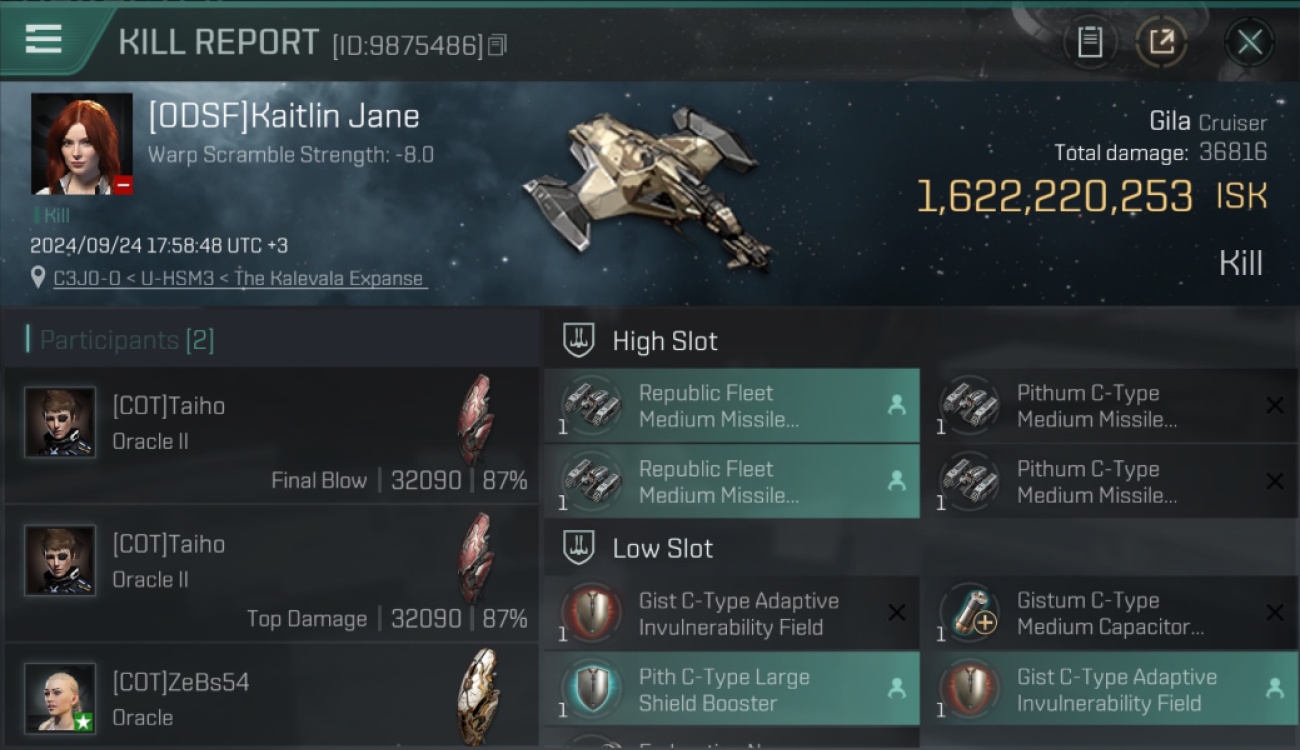Close the kill report window

pos(1249,42)
